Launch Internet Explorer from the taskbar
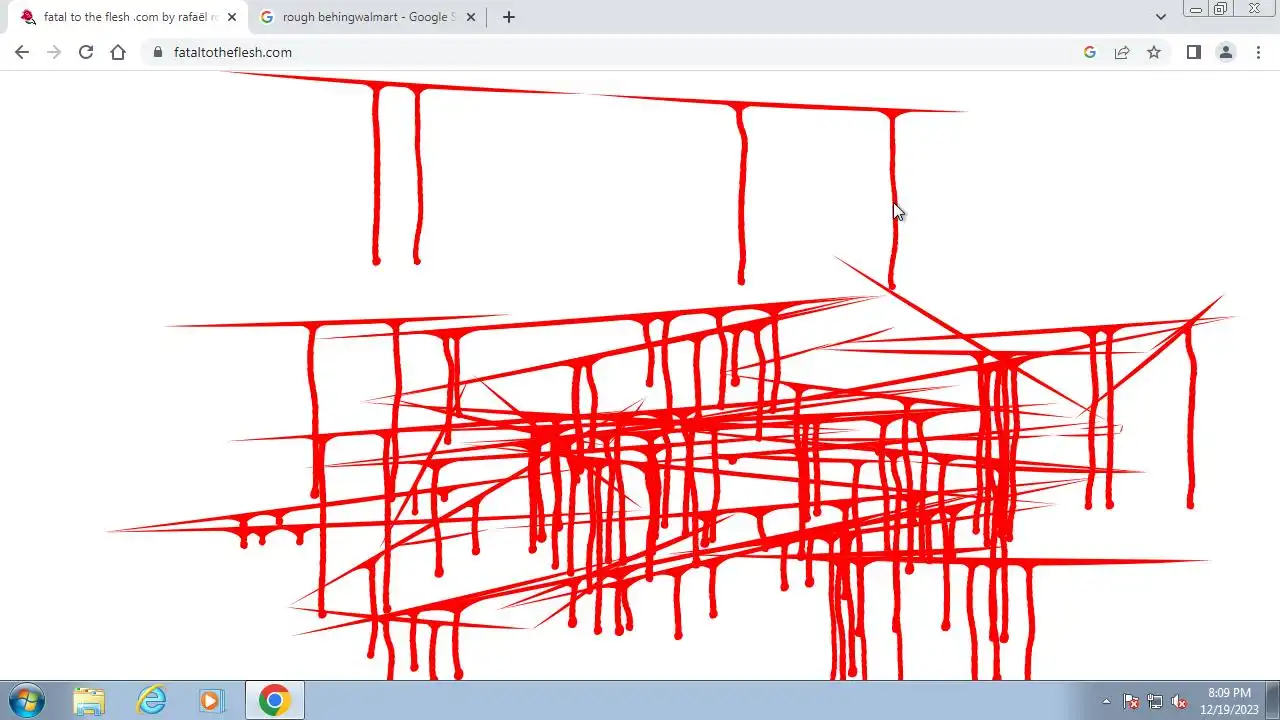Image resolution: width=1280 pixels, height=720 pixels. [x=151, y=700]
